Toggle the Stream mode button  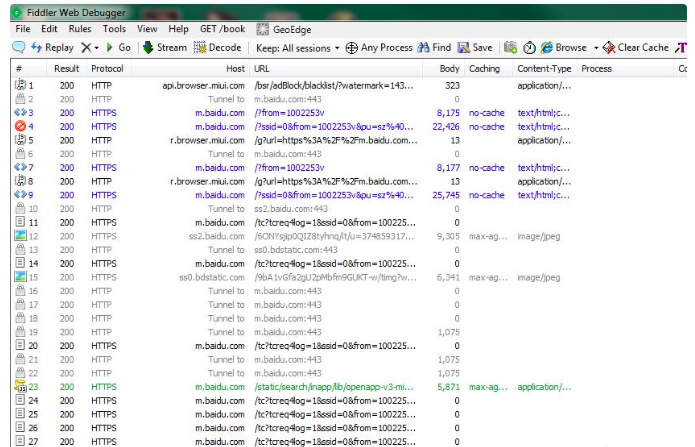(x=165, y=47)
